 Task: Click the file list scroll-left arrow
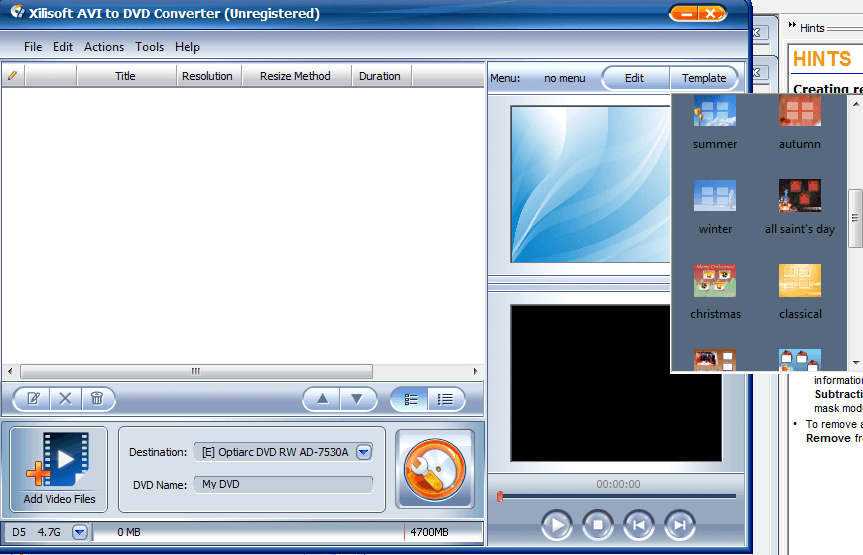pyautogui.click(x=10, y=371)
